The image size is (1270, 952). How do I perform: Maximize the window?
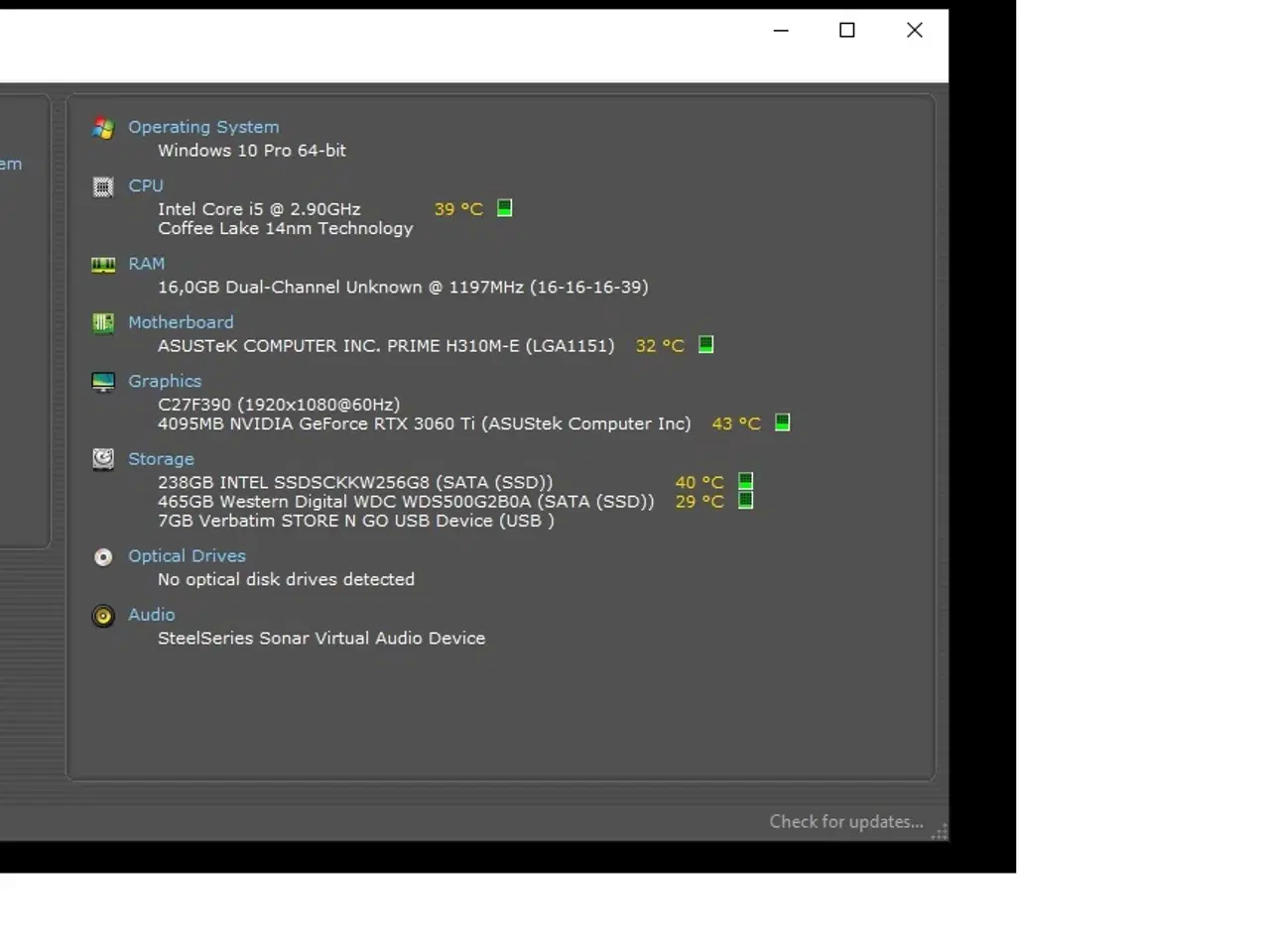click(847, 30)
